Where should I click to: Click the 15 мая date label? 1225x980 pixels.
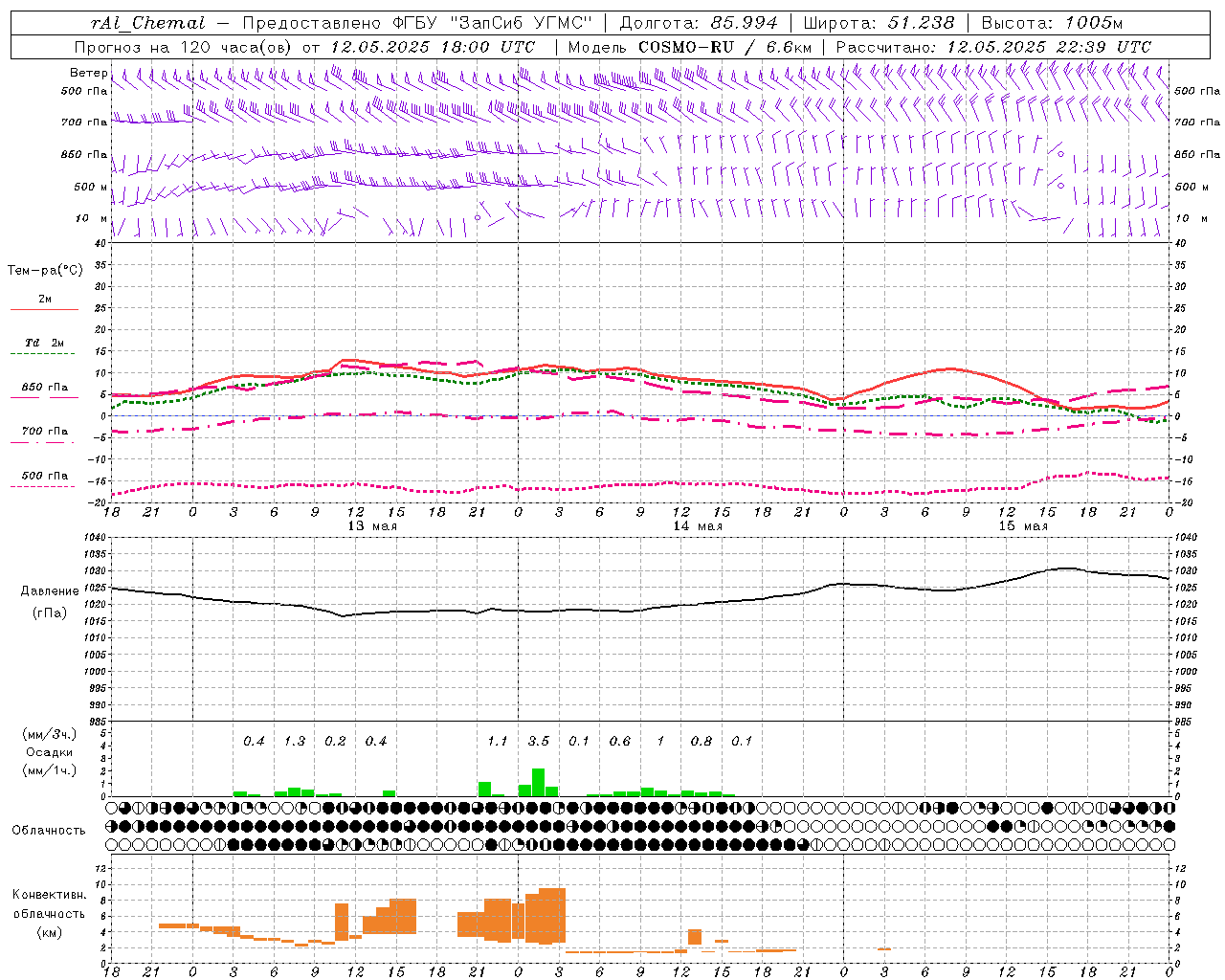[1022, 526]
